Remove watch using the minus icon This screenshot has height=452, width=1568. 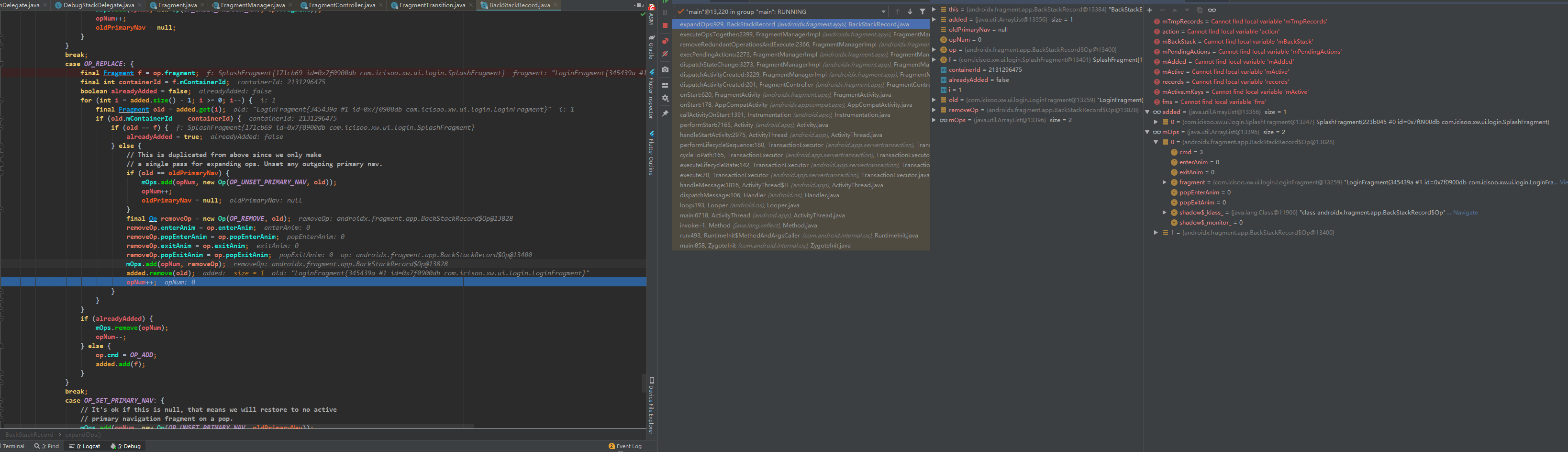[x=1163, y=11]
